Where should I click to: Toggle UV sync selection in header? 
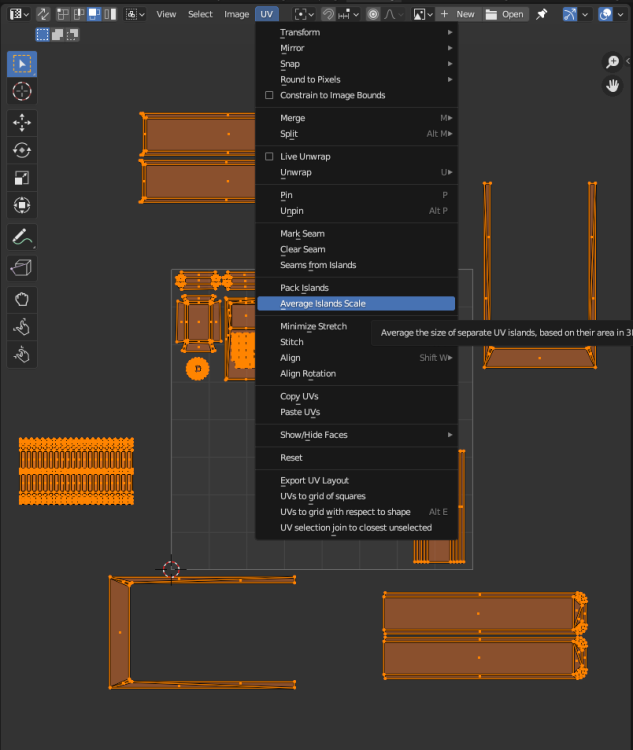point(44,14)
